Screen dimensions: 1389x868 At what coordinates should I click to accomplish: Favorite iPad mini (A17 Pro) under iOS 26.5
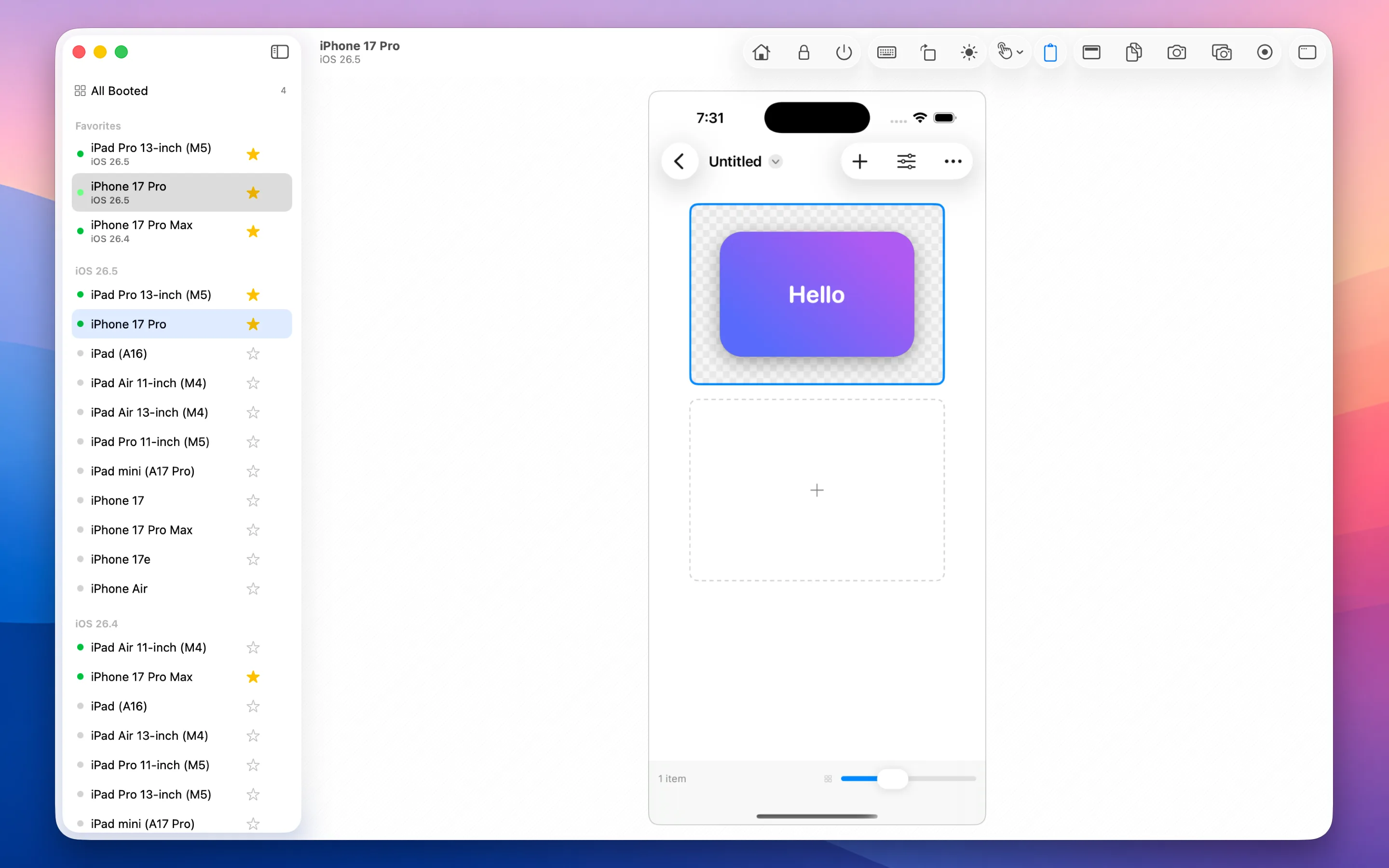tap(253, 471)
